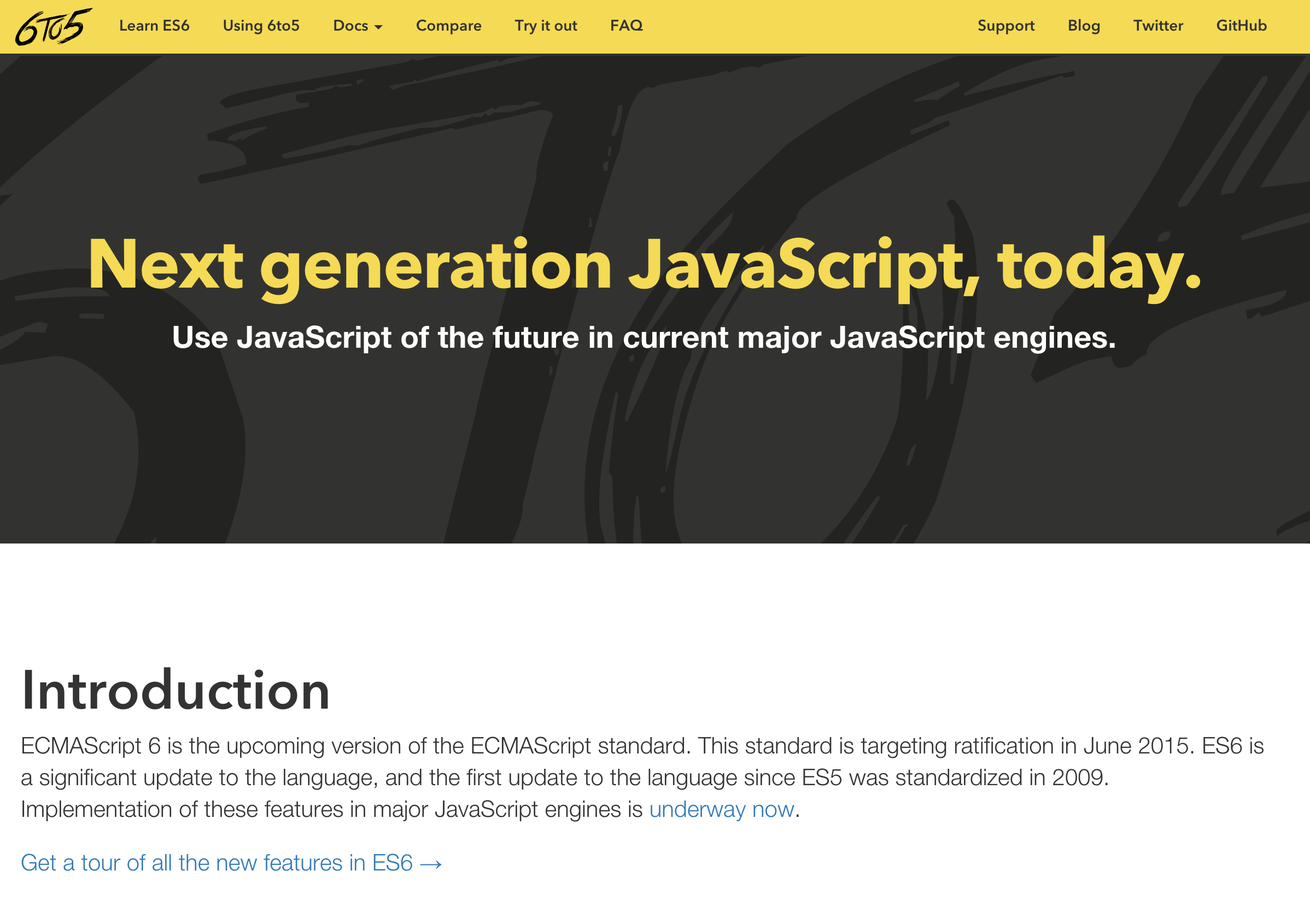Screen dimensions: 1310x900
Task: Click the 'Use JavaScript of the future' subtitle
Action: (644, 338)
